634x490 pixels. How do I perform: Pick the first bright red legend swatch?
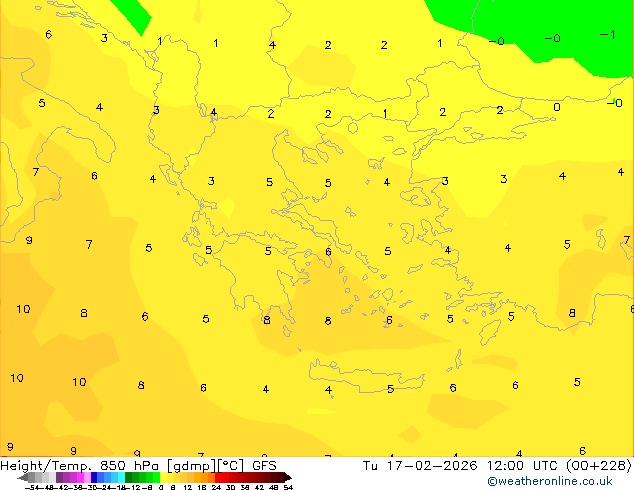click(x=218, y=477)
